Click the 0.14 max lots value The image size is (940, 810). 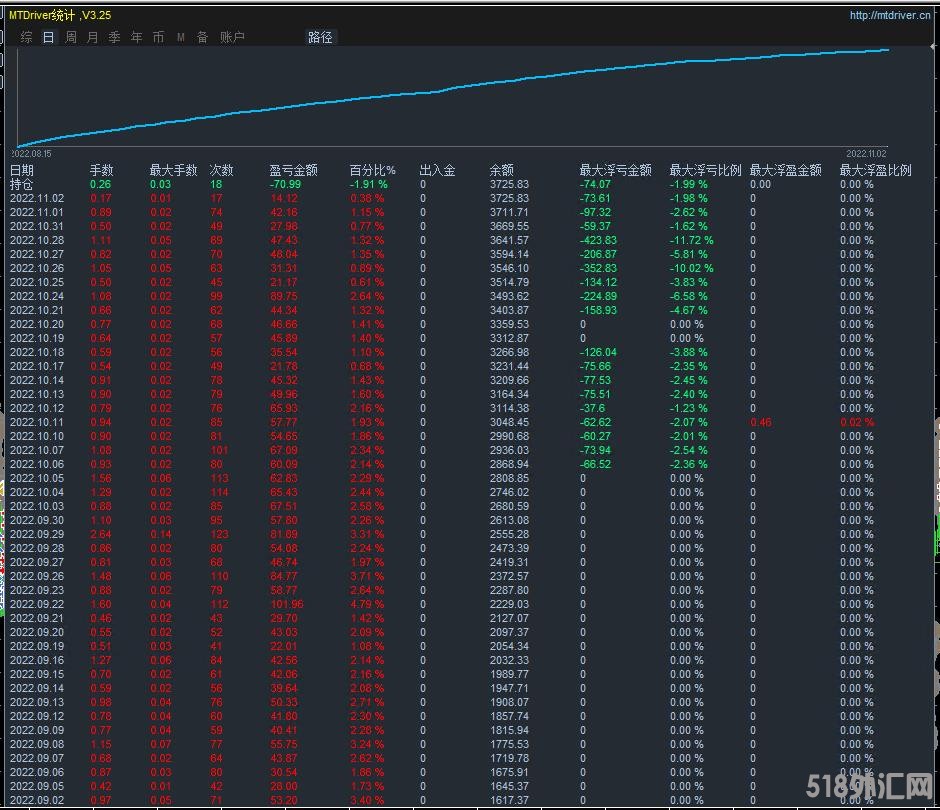[161, 534]
